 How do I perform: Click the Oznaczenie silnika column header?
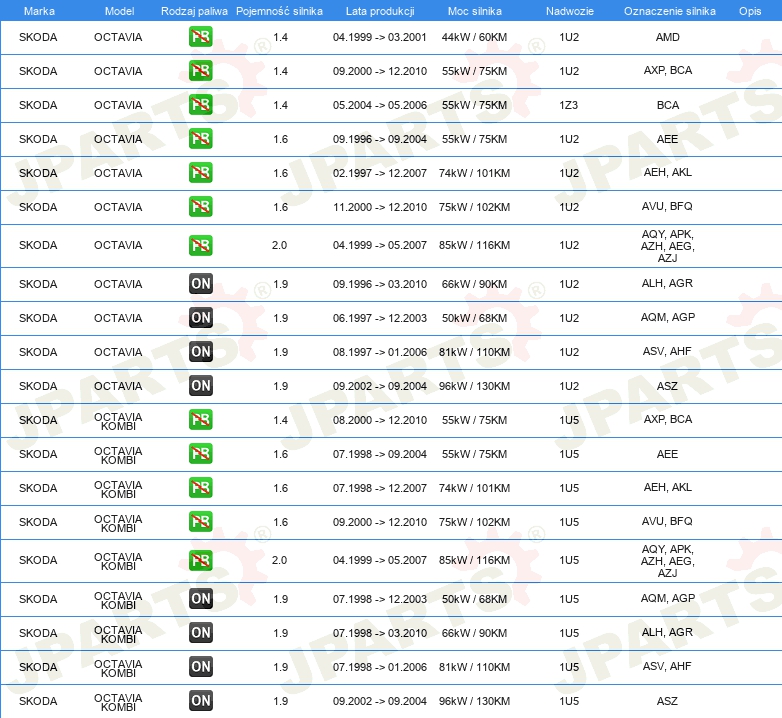point(670,11)
